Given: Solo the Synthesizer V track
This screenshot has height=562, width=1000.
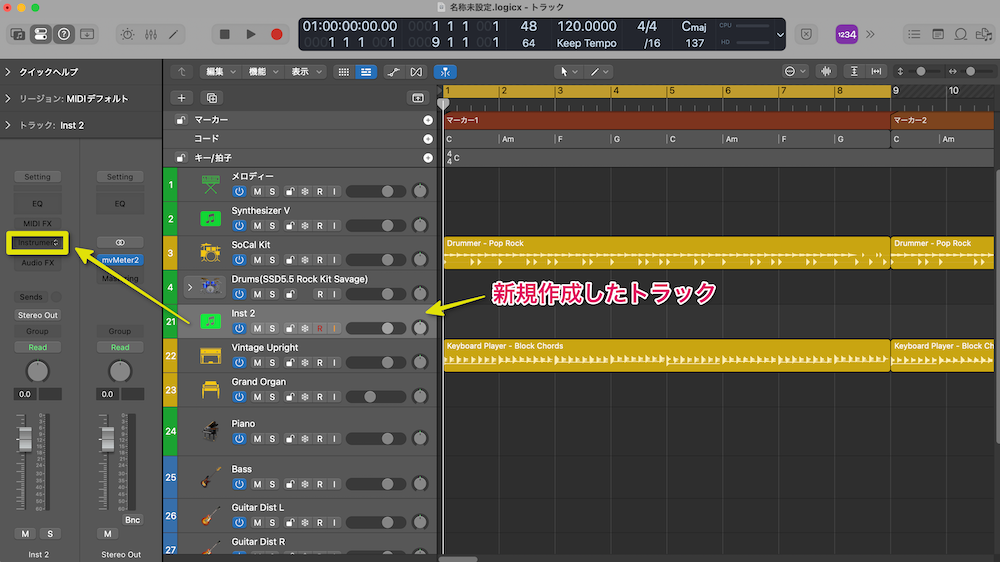Looking at the screenshot, I should [272, 226].
